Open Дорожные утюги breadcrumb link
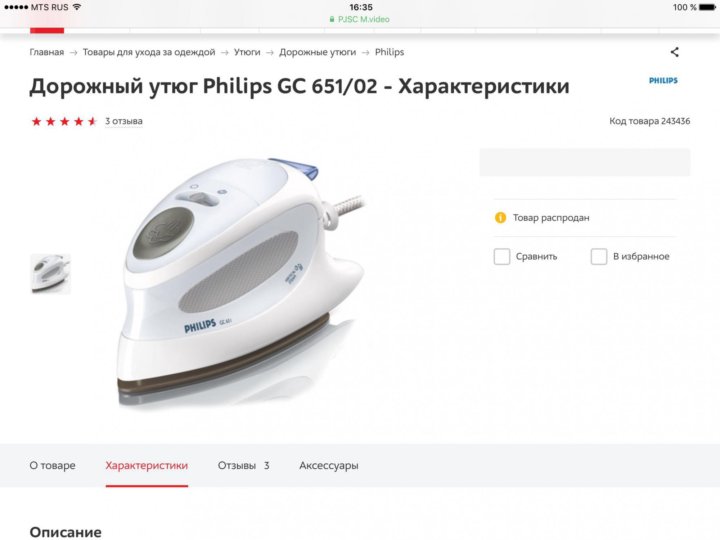Screen dimensions: 720x540 point(317,52)
